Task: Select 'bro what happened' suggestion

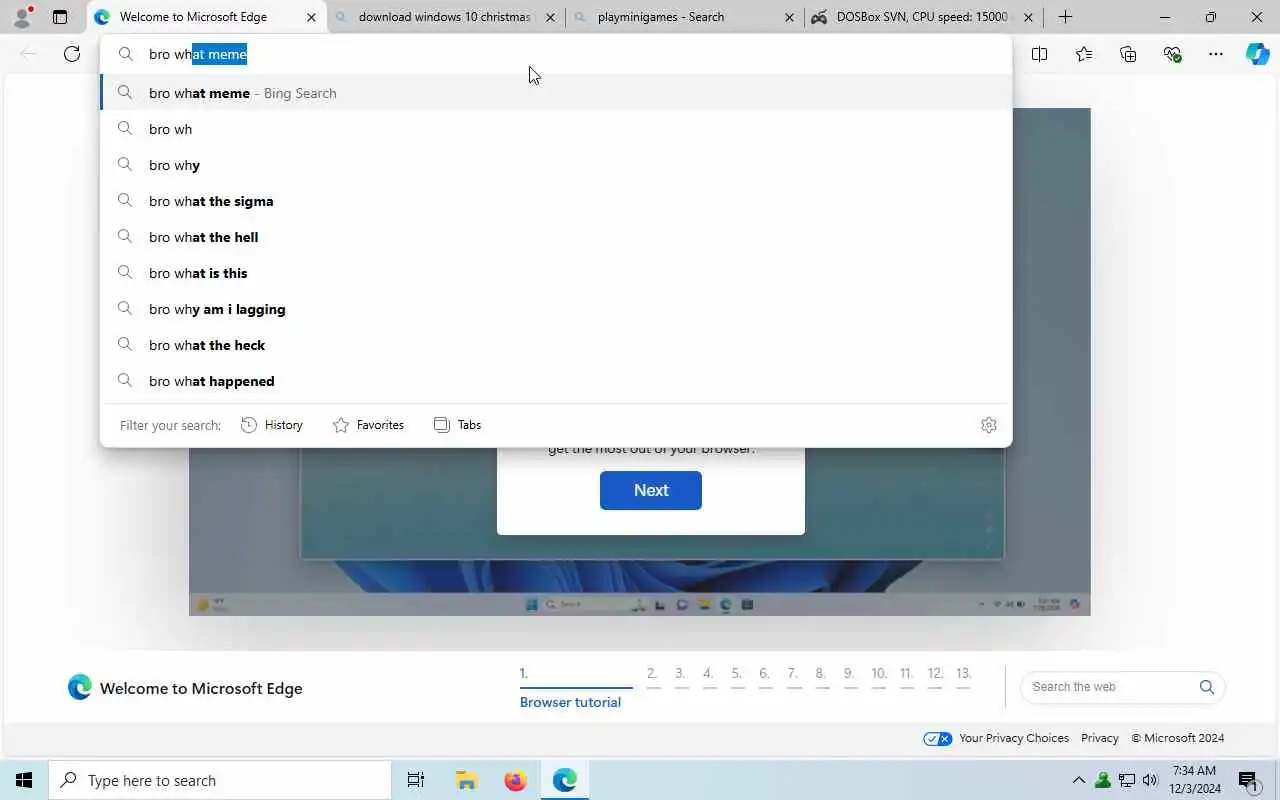Action: pyautogui.click(x=556, y=381)
